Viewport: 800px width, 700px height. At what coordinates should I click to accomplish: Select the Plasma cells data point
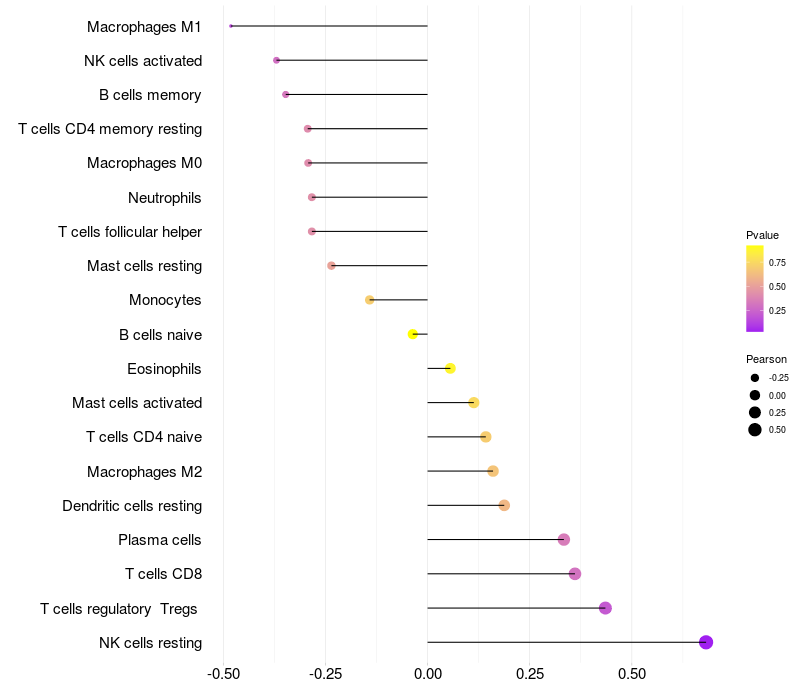[x=564, y=539]
